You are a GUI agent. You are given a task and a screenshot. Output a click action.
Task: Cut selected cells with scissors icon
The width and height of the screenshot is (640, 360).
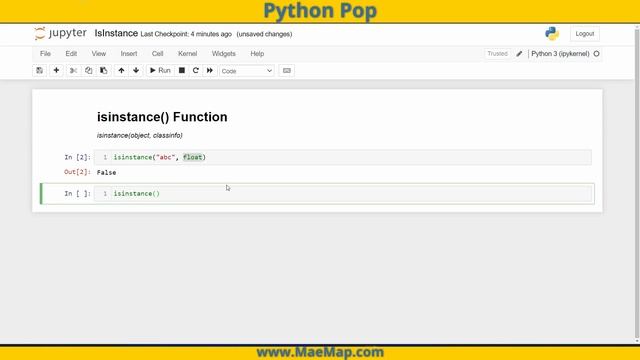(x=73, y=71)
